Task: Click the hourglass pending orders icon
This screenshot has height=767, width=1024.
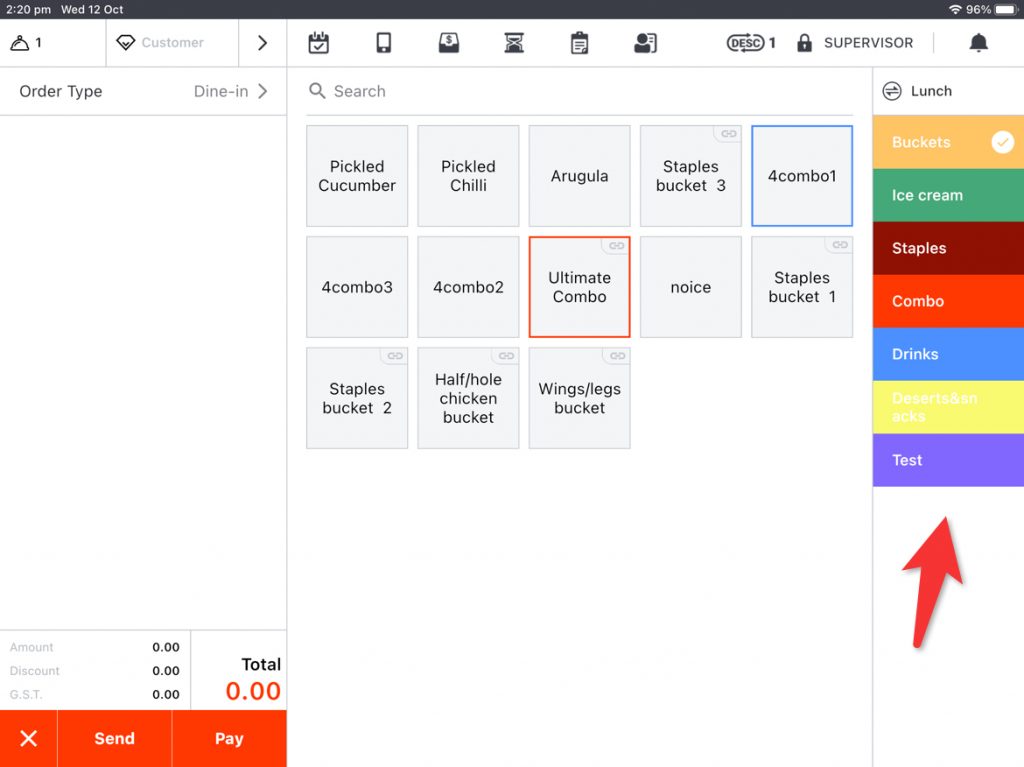Action: tap(514, 43)
